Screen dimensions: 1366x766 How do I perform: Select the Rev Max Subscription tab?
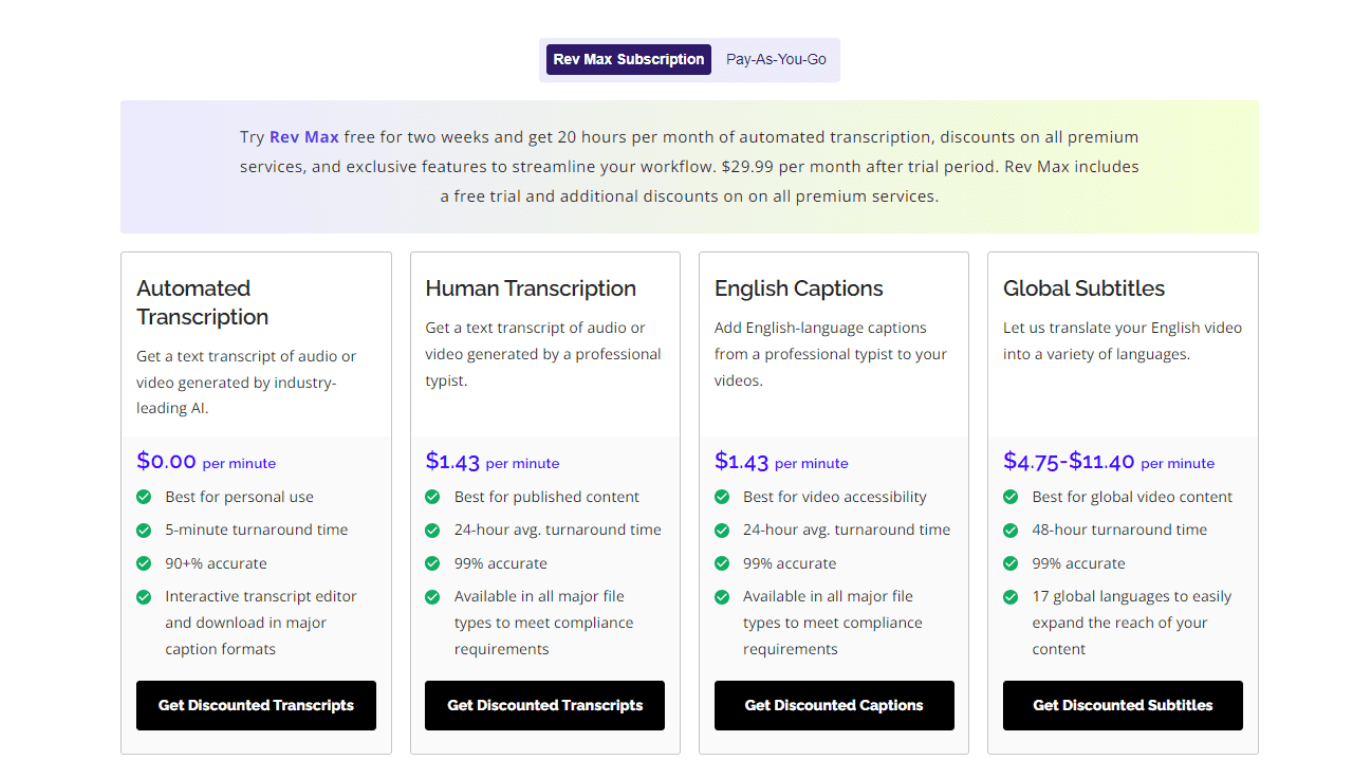(628, 60)
